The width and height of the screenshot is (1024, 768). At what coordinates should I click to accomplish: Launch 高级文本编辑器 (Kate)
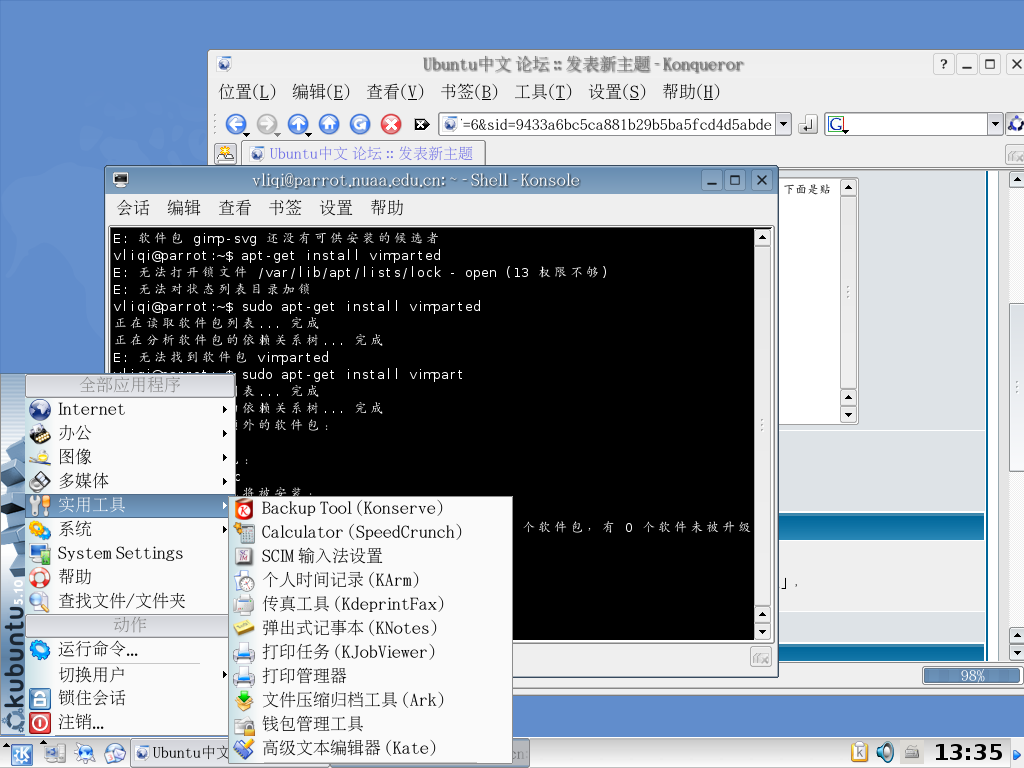pos(371,748)
